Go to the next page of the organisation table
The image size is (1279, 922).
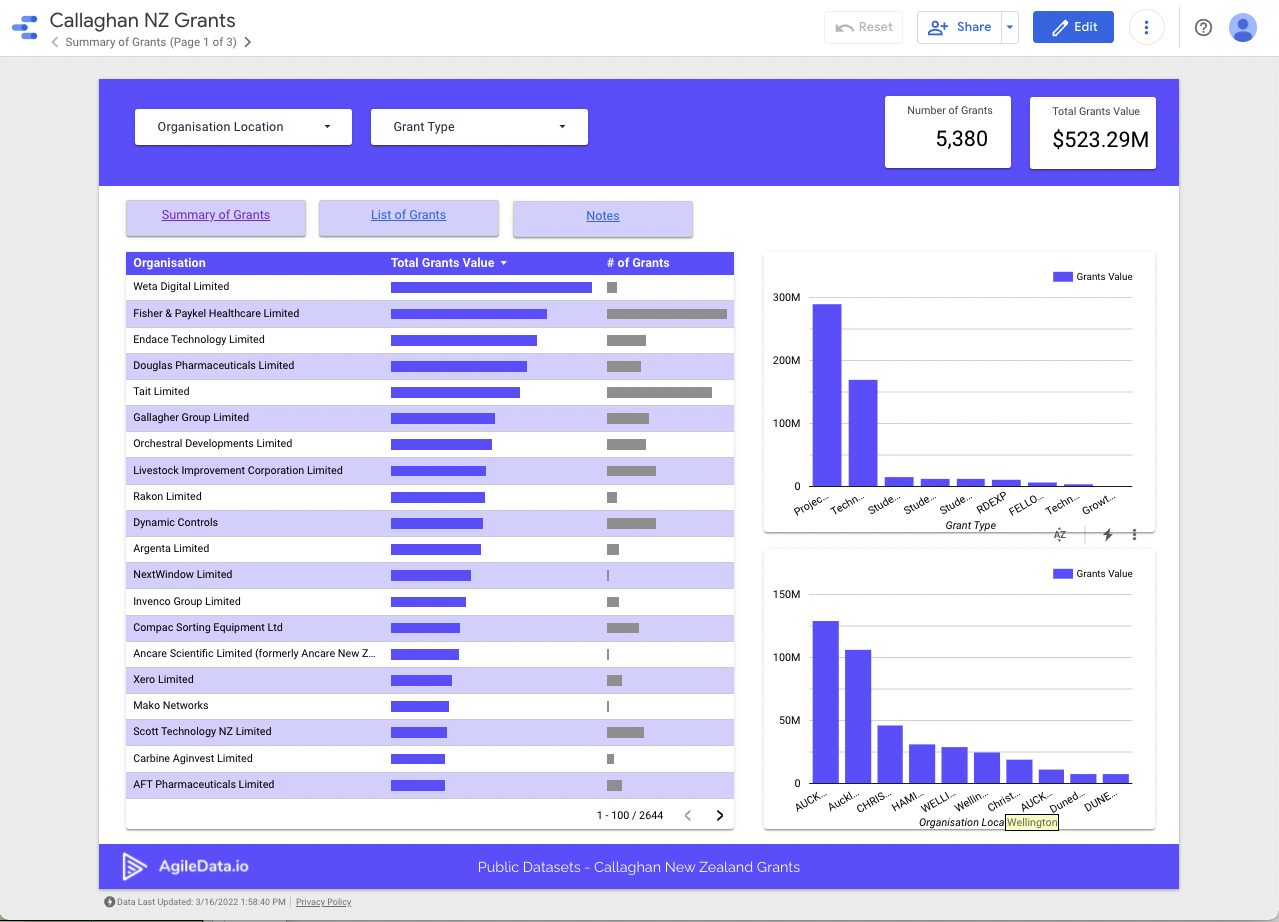[x=719, y=815]
